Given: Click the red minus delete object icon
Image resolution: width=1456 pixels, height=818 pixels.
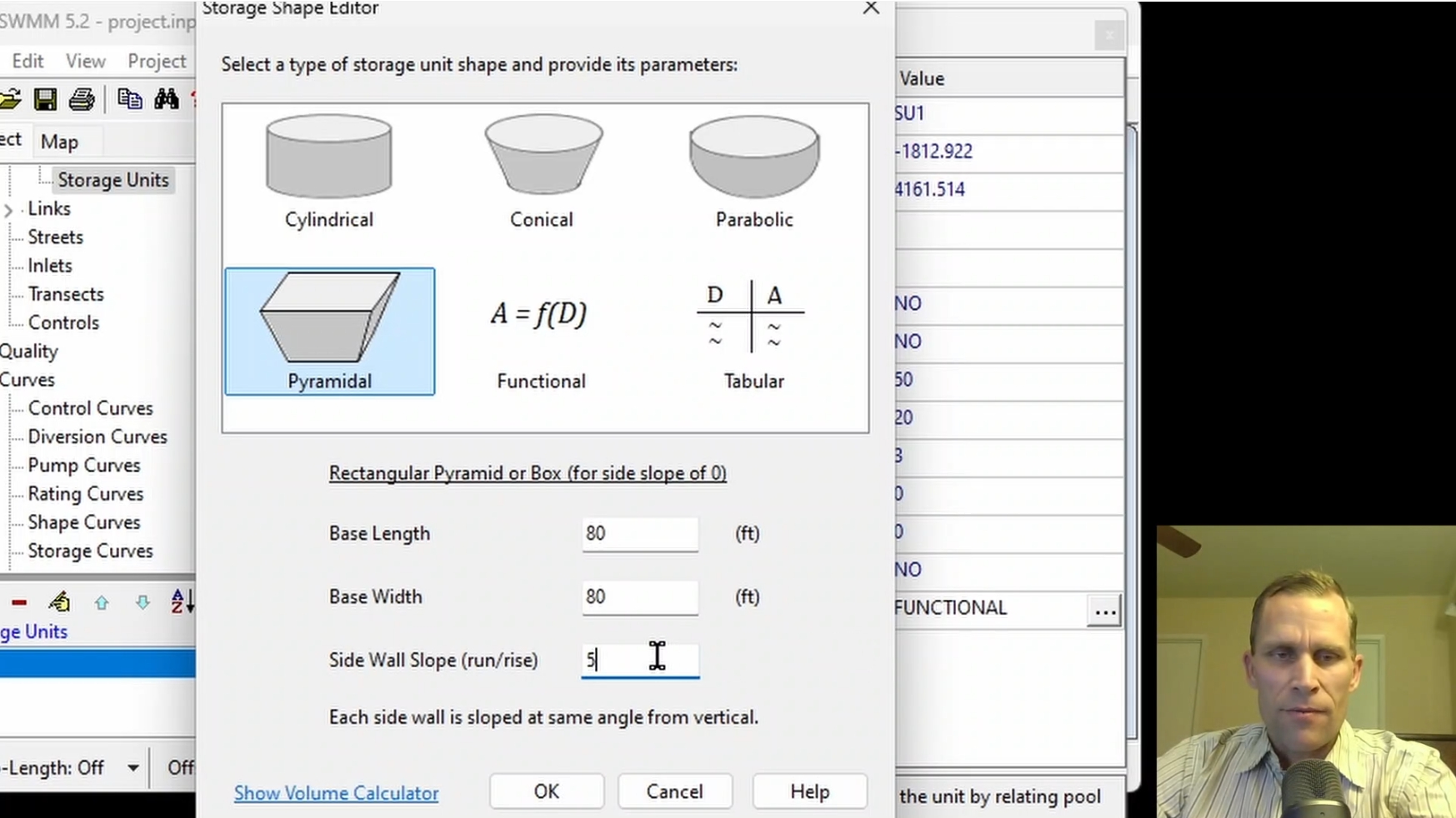Looking at the screenshot, I should click(x=19, y=602).
